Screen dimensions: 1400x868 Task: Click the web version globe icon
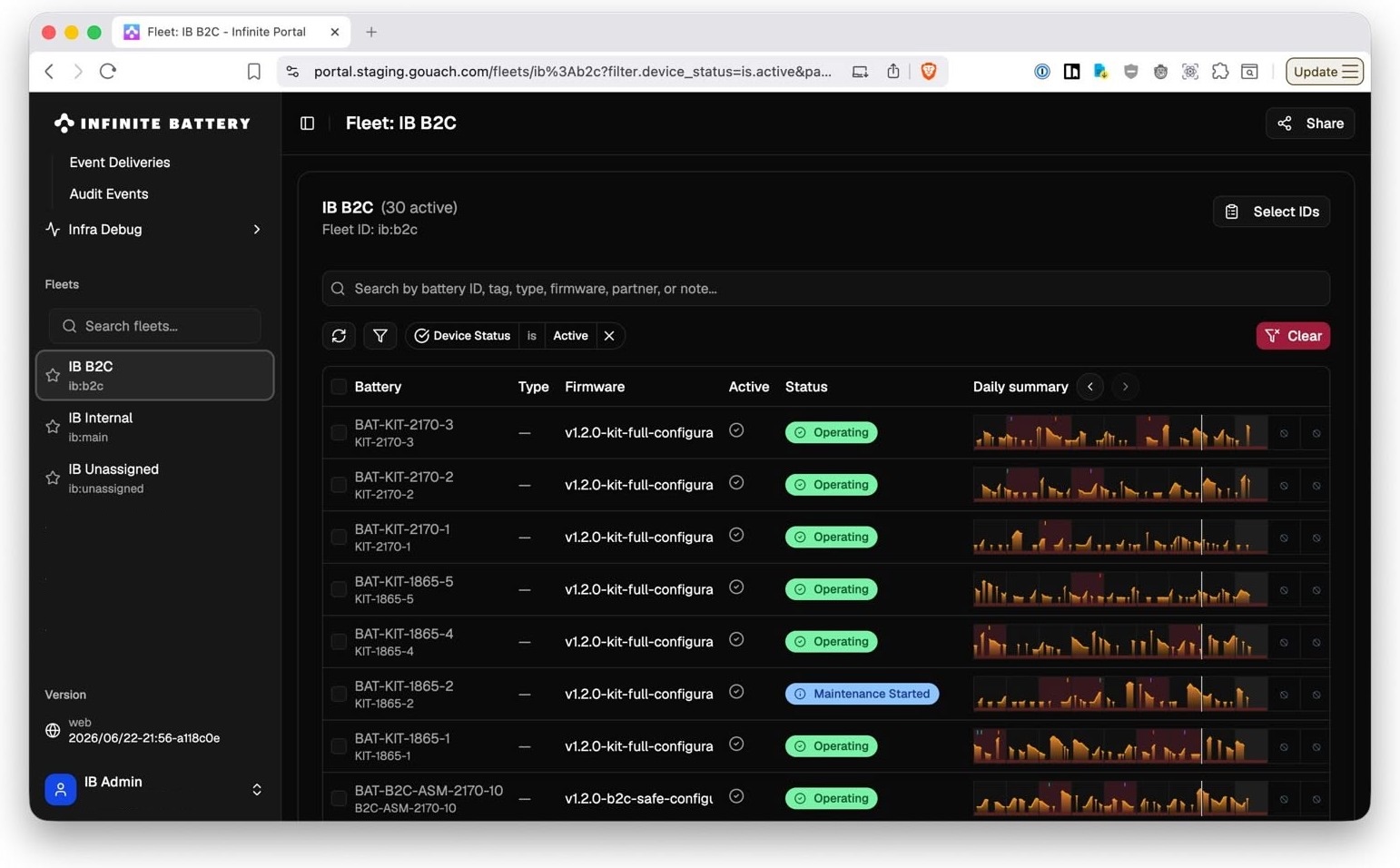point(53,730)
